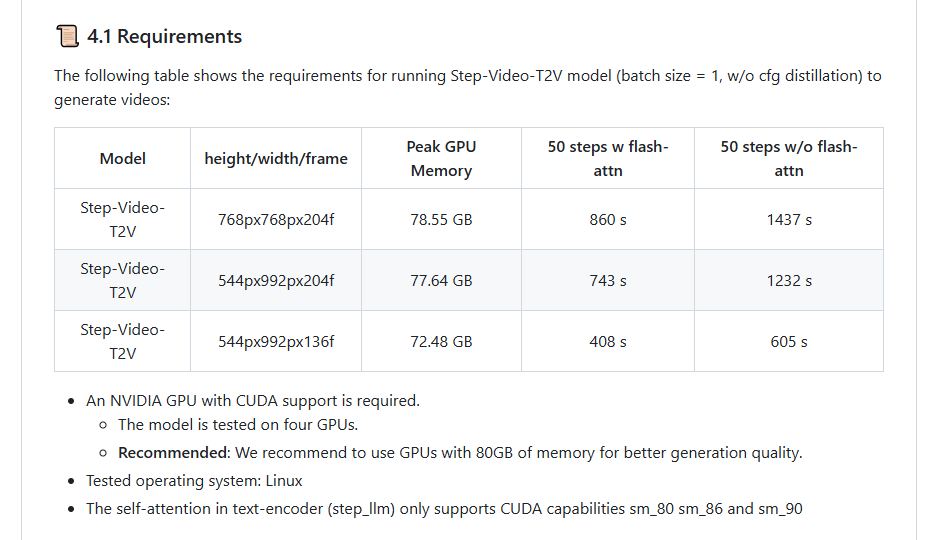Click the scroll emoji beside 4.1 Requirements
Image resolution: width=938 pixels, height=540 pixels.
pyautogui.click(x=67, y=36)
